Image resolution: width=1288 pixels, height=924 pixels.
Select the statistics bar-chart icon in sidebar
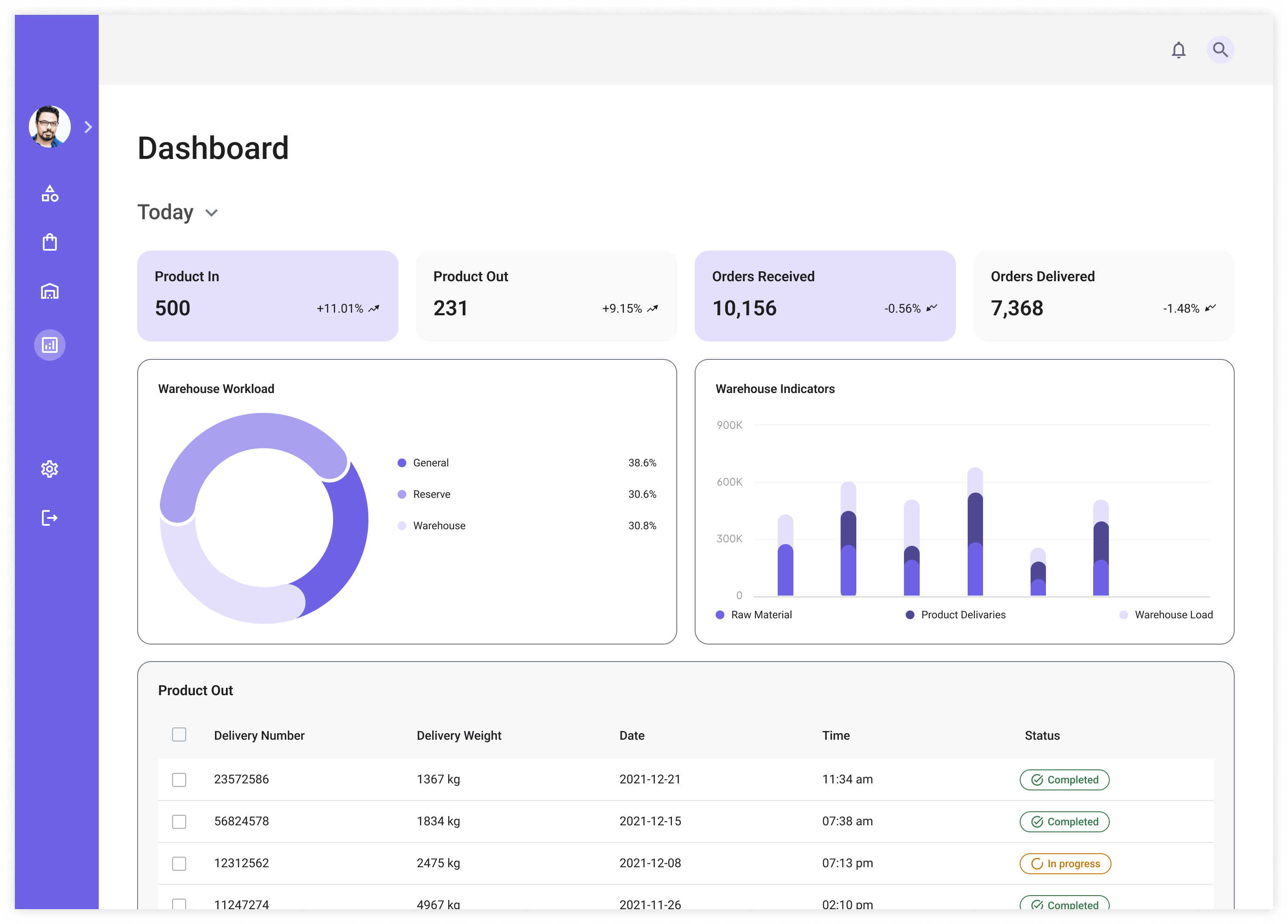(49, 345)
